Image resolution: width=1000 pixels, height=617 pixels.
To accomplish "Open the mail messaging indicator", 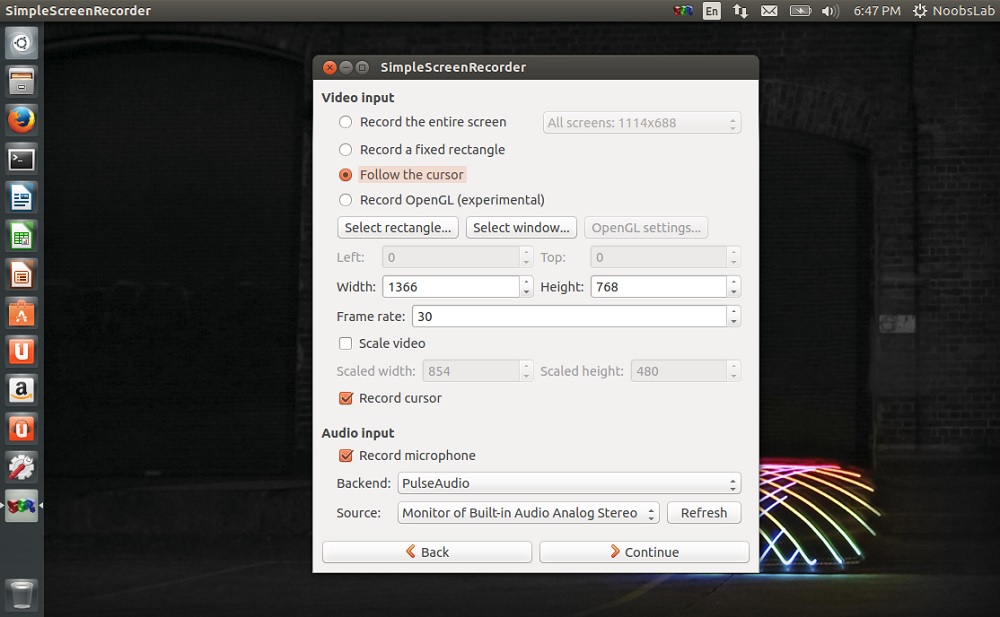I will [x=769, y=11].
